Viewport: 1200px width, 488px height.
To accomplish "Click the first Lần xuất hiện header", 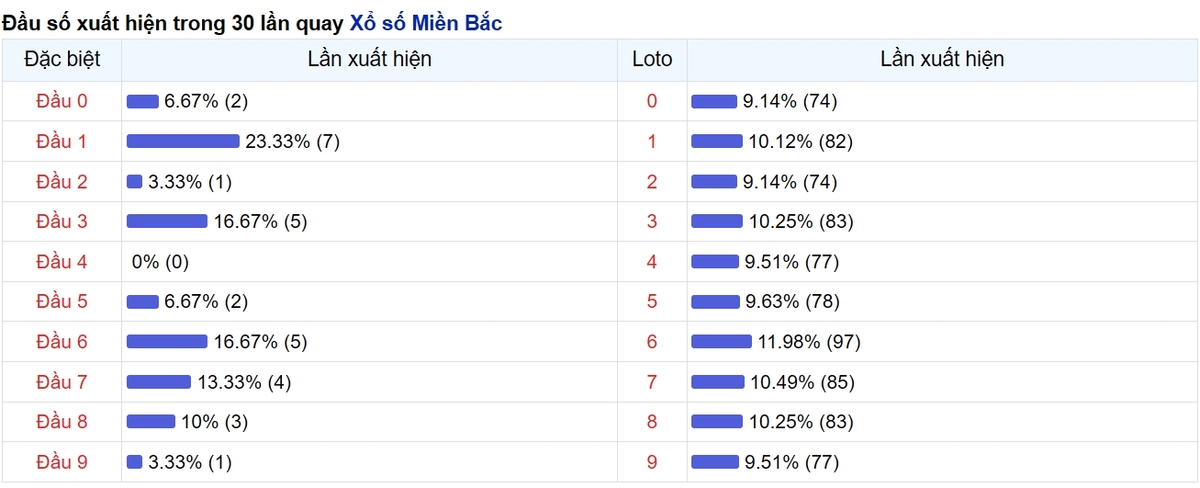I will click(x=369, y=59).
